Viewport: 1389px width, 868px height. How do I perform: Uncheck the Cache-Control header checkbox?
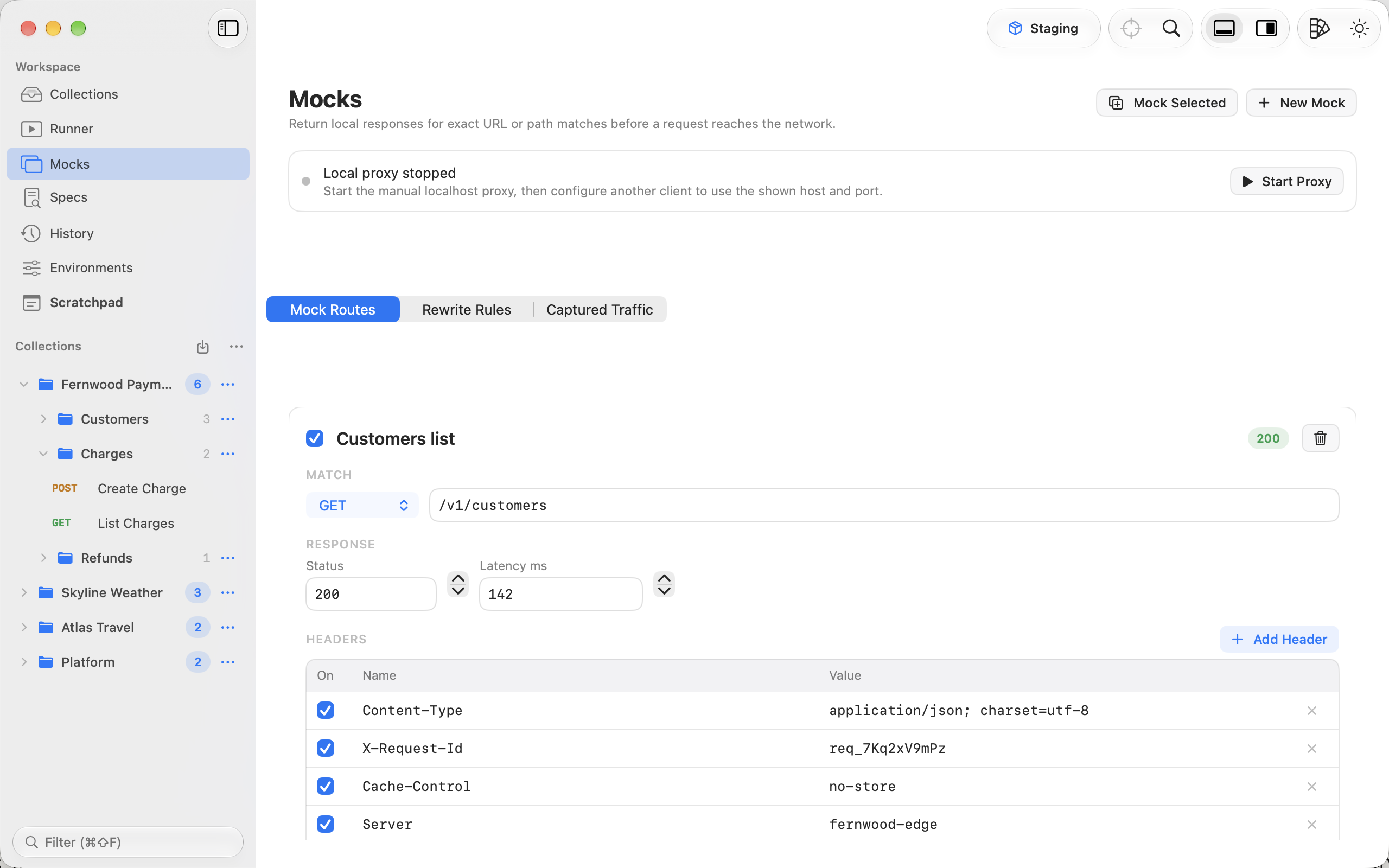(x=326, y=786)
